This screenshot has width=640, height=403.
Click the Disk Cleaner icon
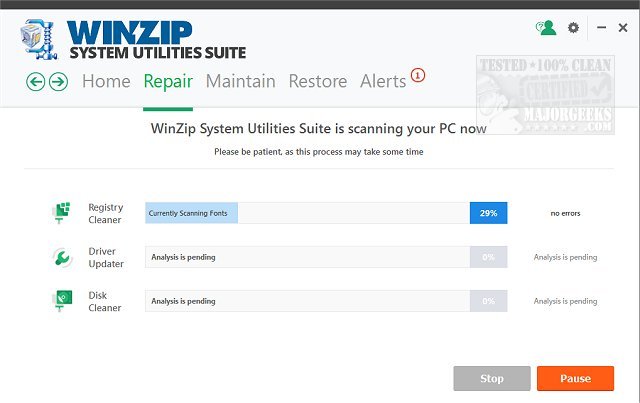(62, 301)
